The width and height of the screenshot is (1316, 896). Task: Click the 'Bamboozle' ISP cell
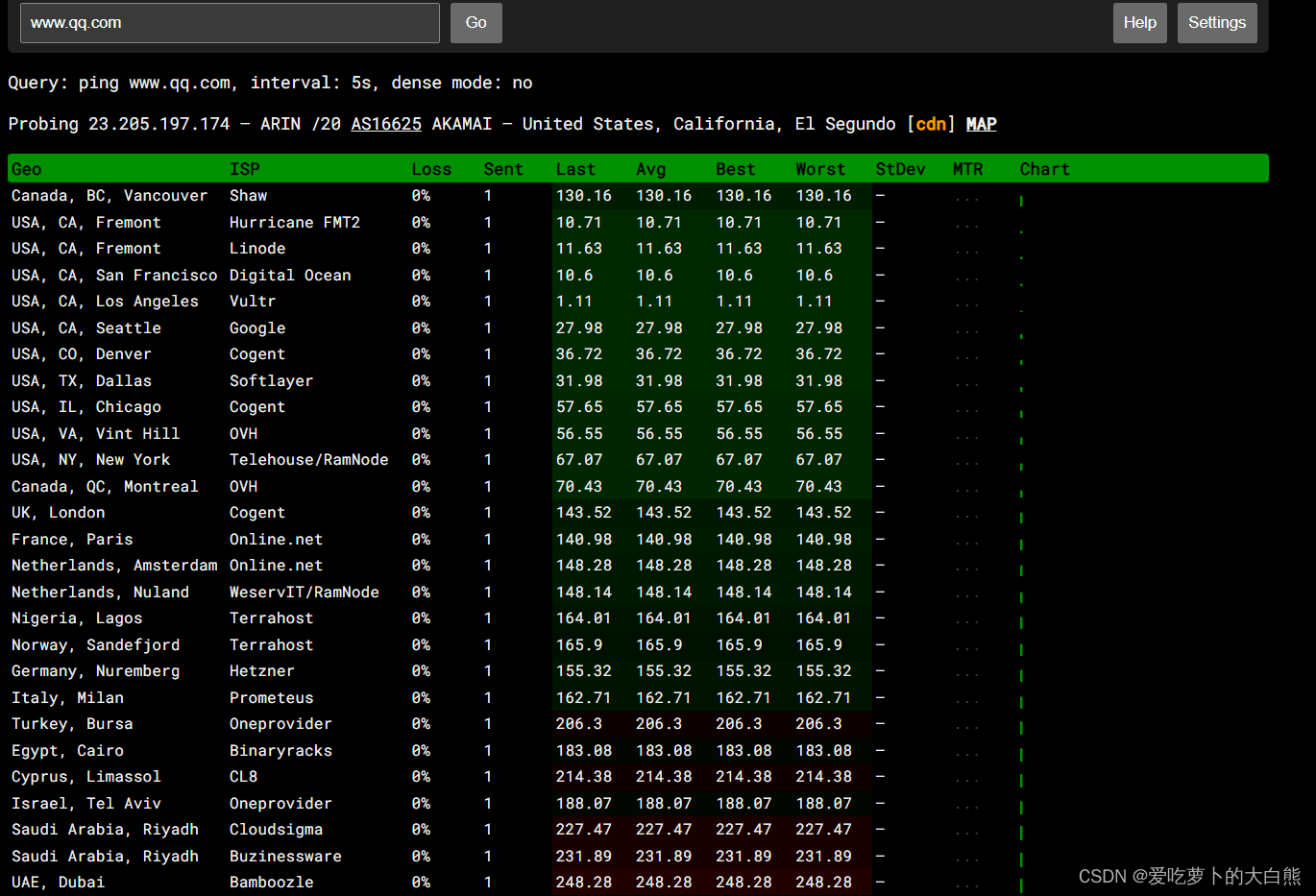click(x=271, y=883)
